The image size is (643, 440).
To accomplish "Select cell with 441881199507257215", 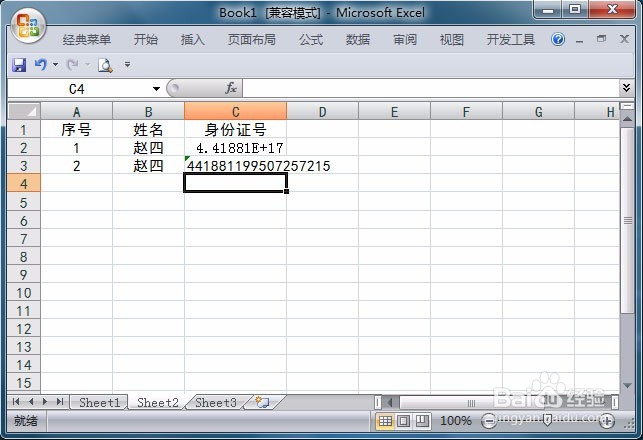I will click(235, 166).
